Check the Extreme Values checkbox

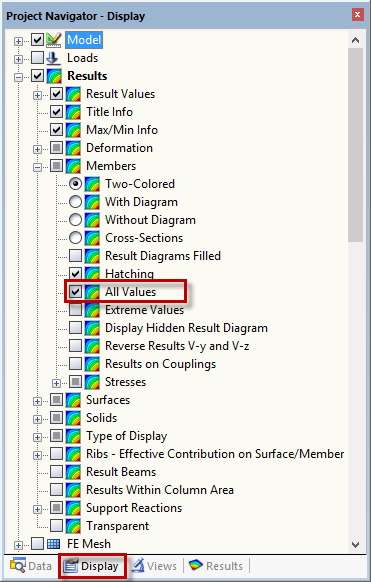point(75,310)
